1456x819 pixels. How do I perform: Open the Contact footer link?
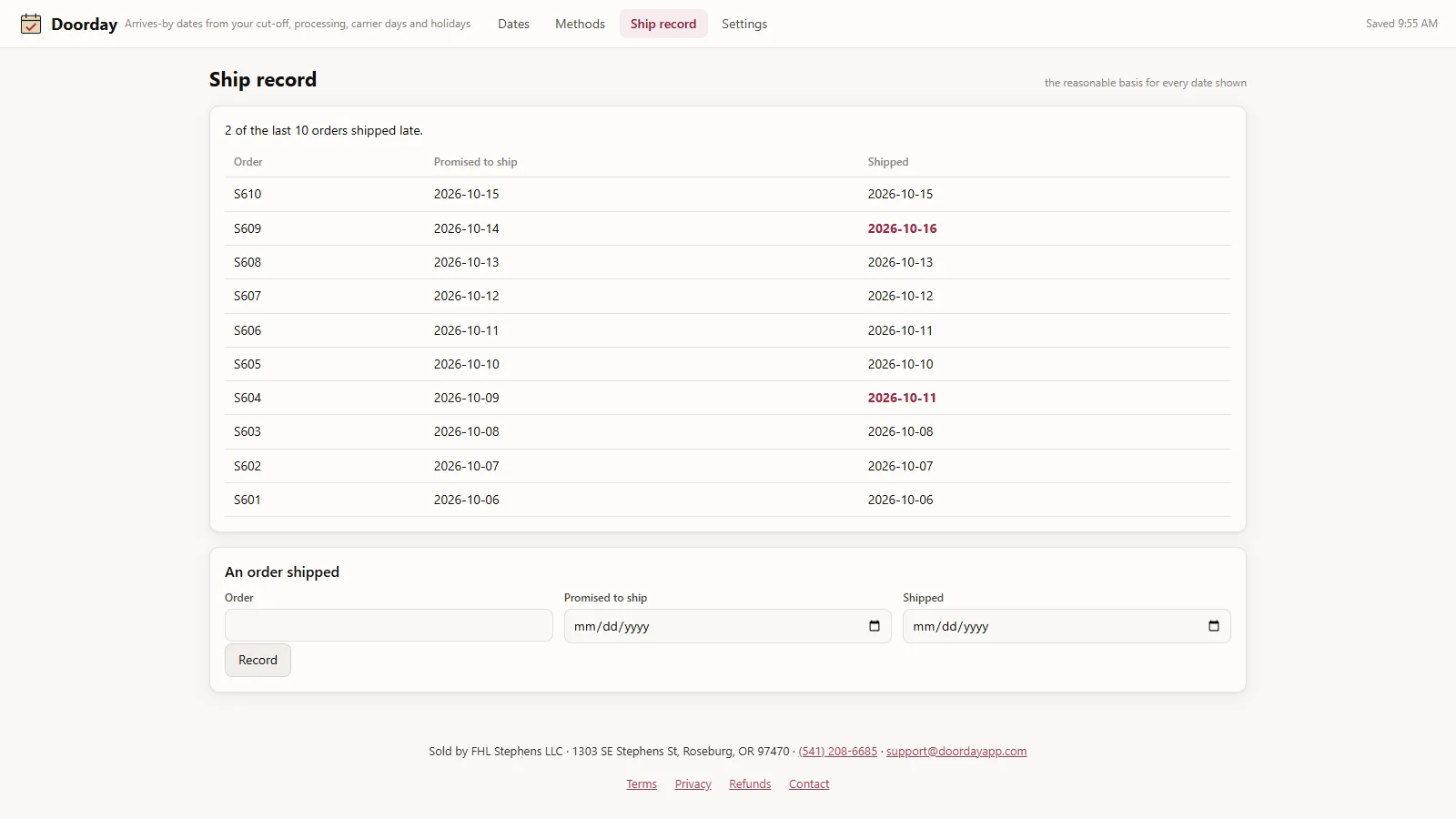tap(809, 784)
